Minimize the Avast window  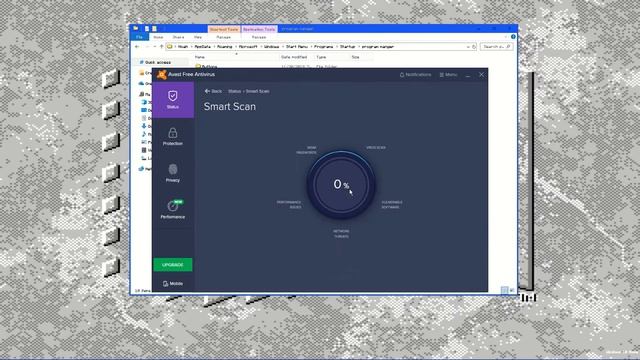point(468,75)
